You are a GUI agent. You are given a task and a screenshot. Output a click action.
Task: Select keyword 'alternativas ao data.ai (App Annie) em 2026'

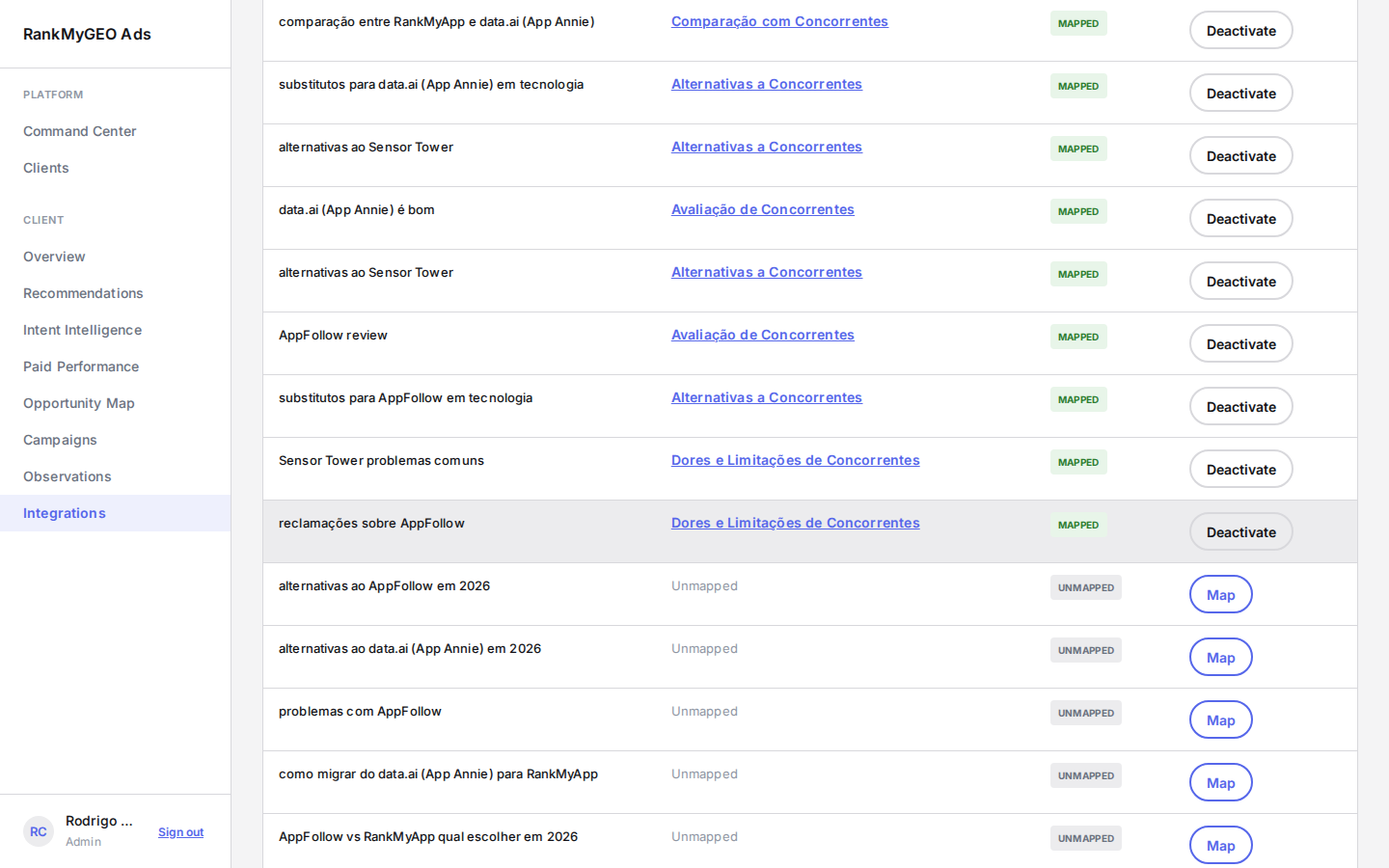tap(410, 648)
